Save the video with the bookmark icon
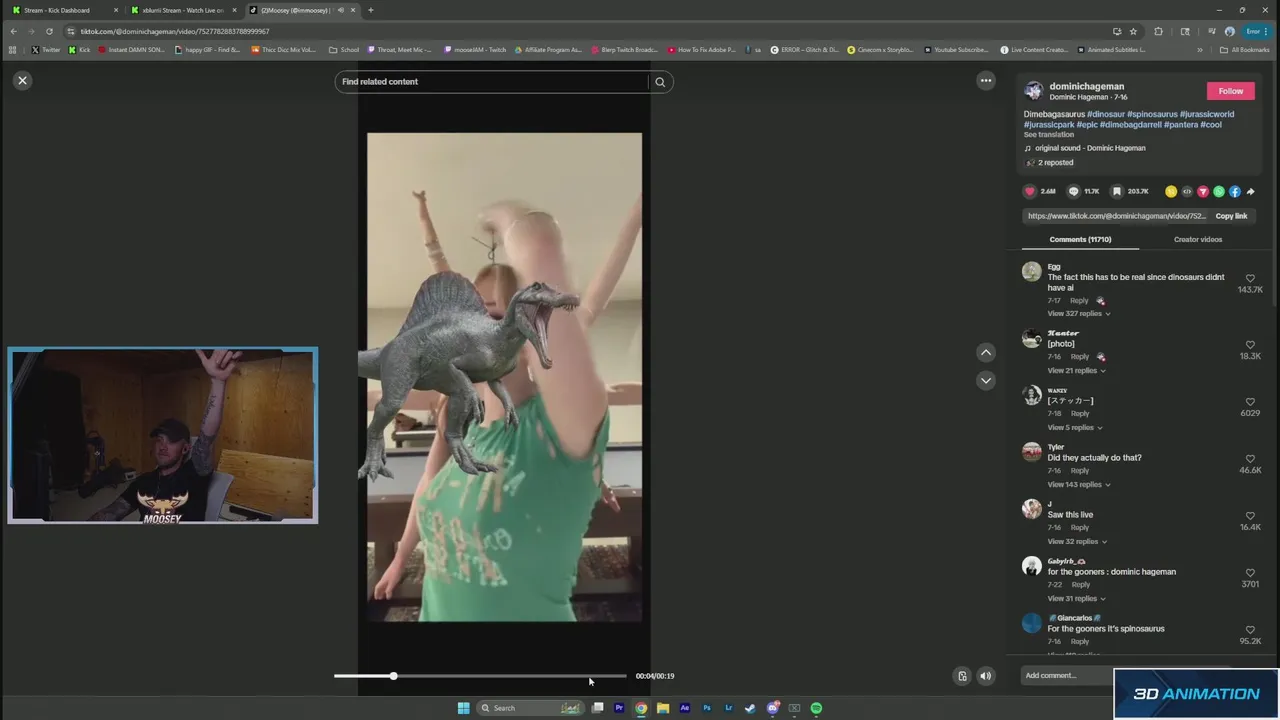The width and height of the screenshot is (1280, 720). point(1117,191)
